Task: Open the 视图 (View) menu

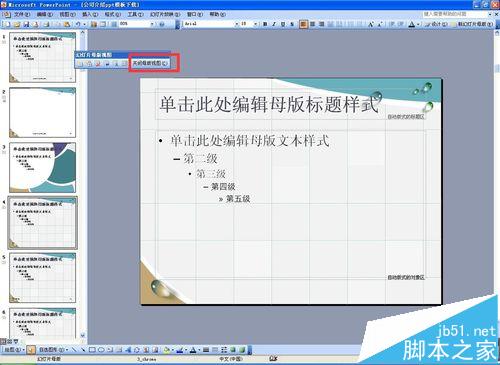Action: pyautogui.click(x=67, y=14)
